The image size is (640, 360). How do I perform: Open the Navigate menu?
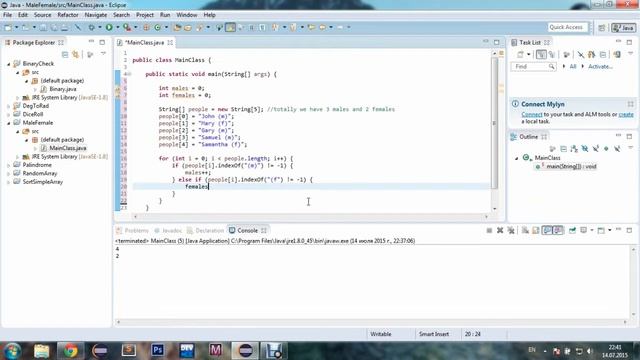pos(96,15)
